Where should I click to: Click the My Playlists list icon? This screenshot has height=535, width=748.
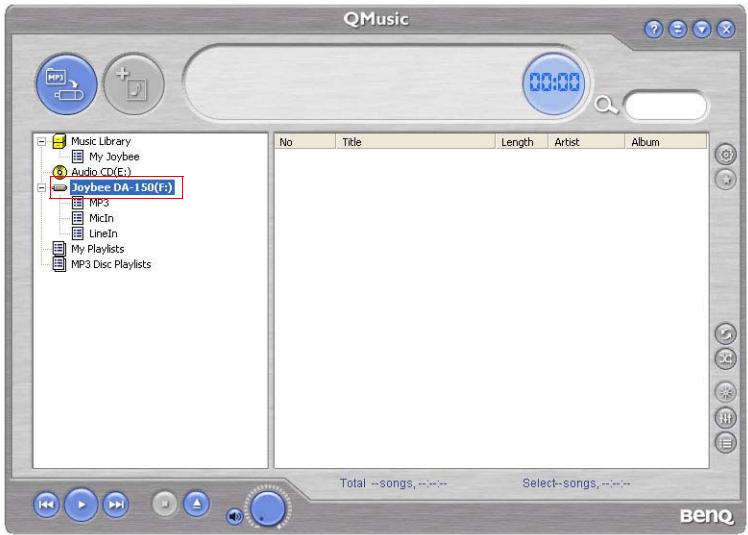click(59, 249)
